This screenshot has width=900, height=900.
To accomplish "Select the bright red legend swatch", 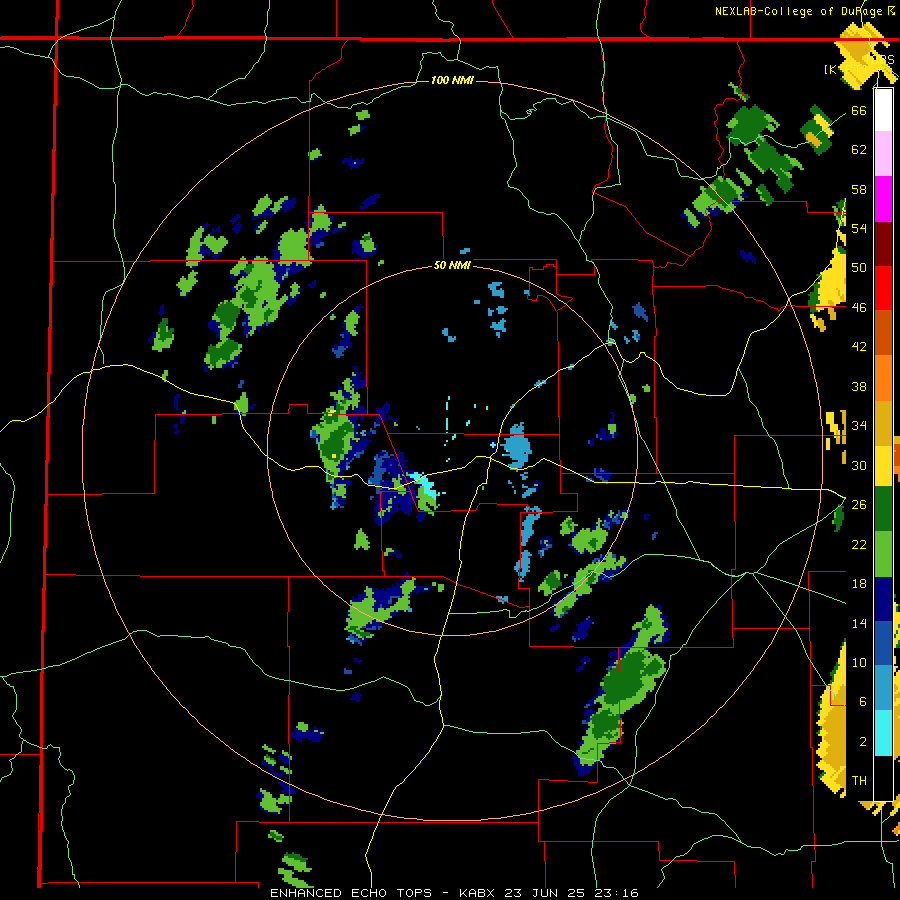I will (883, 288).
